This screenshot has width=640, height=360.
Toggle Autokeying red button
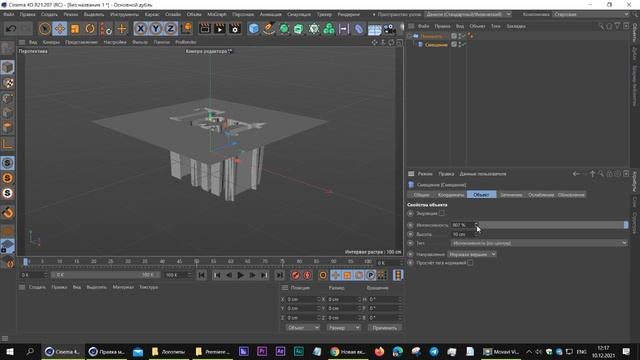coord(307,275)
